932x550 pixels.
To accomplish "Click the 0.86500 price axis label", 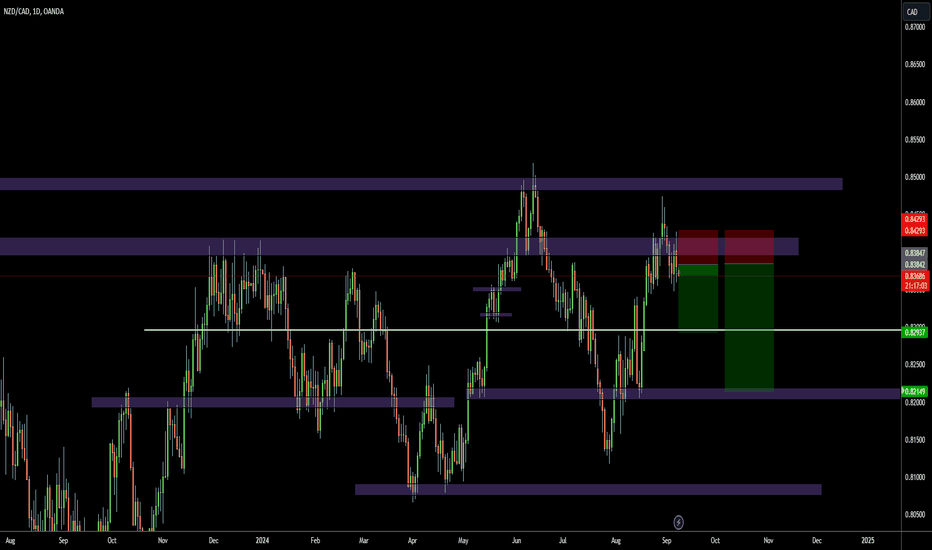I will [915, 64].
